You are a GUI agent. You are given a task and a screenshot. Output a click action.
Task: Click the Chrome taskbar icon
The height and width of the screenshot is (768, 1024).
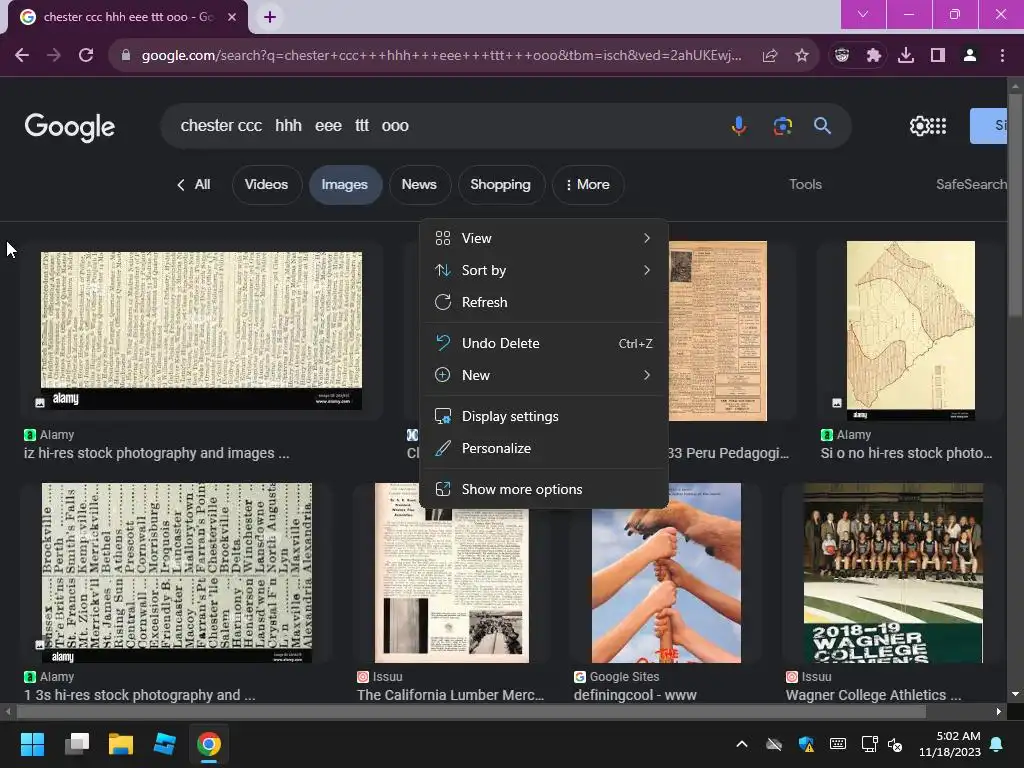(209, 744)
